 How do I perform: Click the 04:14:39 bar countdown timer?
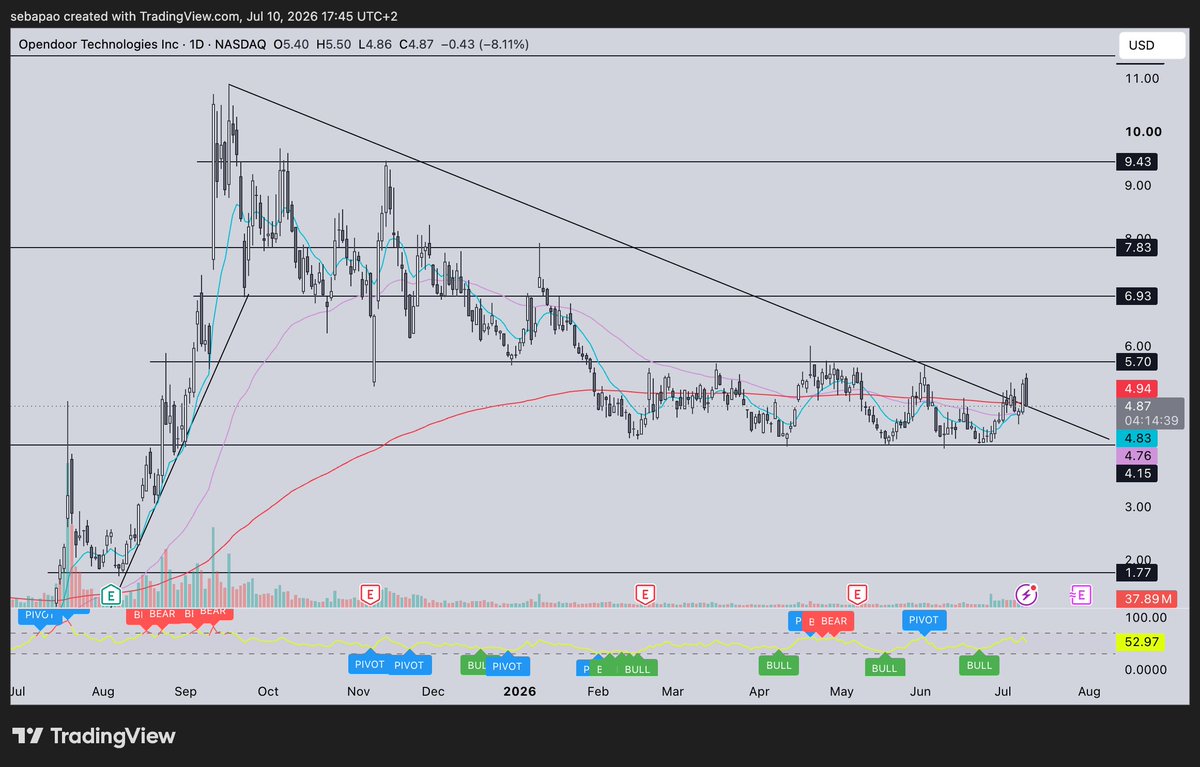point(1150,421)
